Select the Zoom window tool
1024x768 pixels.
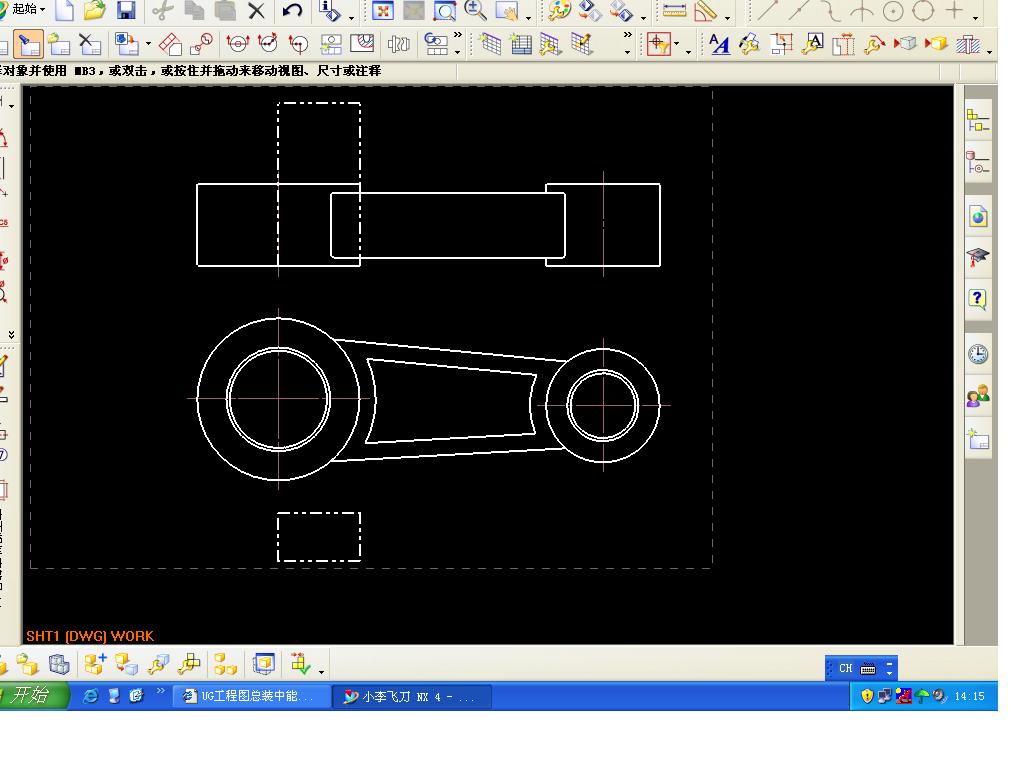coord(445,10)
